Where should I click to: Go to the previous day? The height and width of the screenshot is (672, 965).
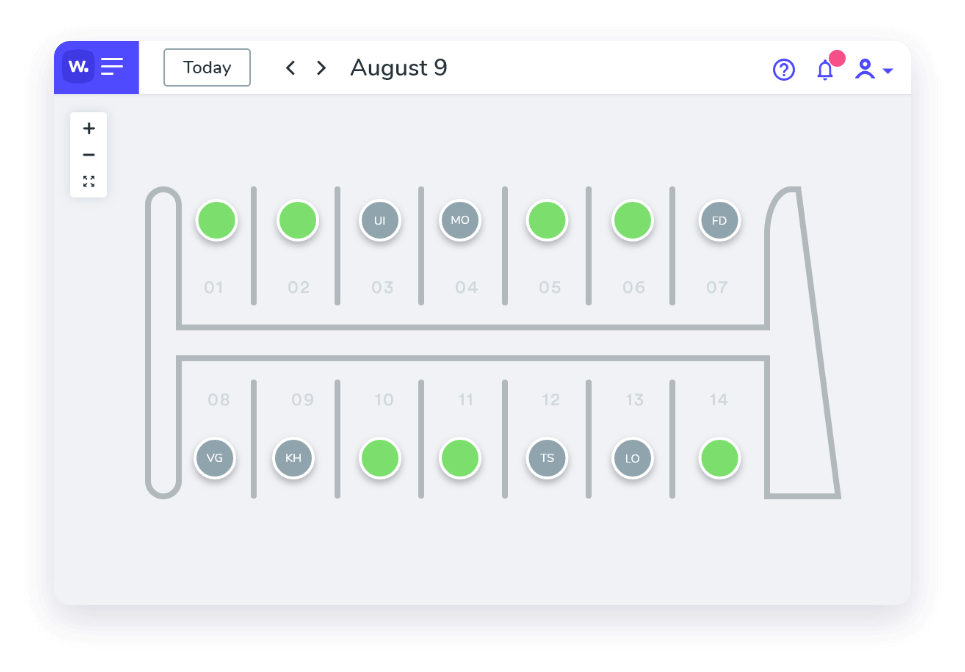(290, 68)
